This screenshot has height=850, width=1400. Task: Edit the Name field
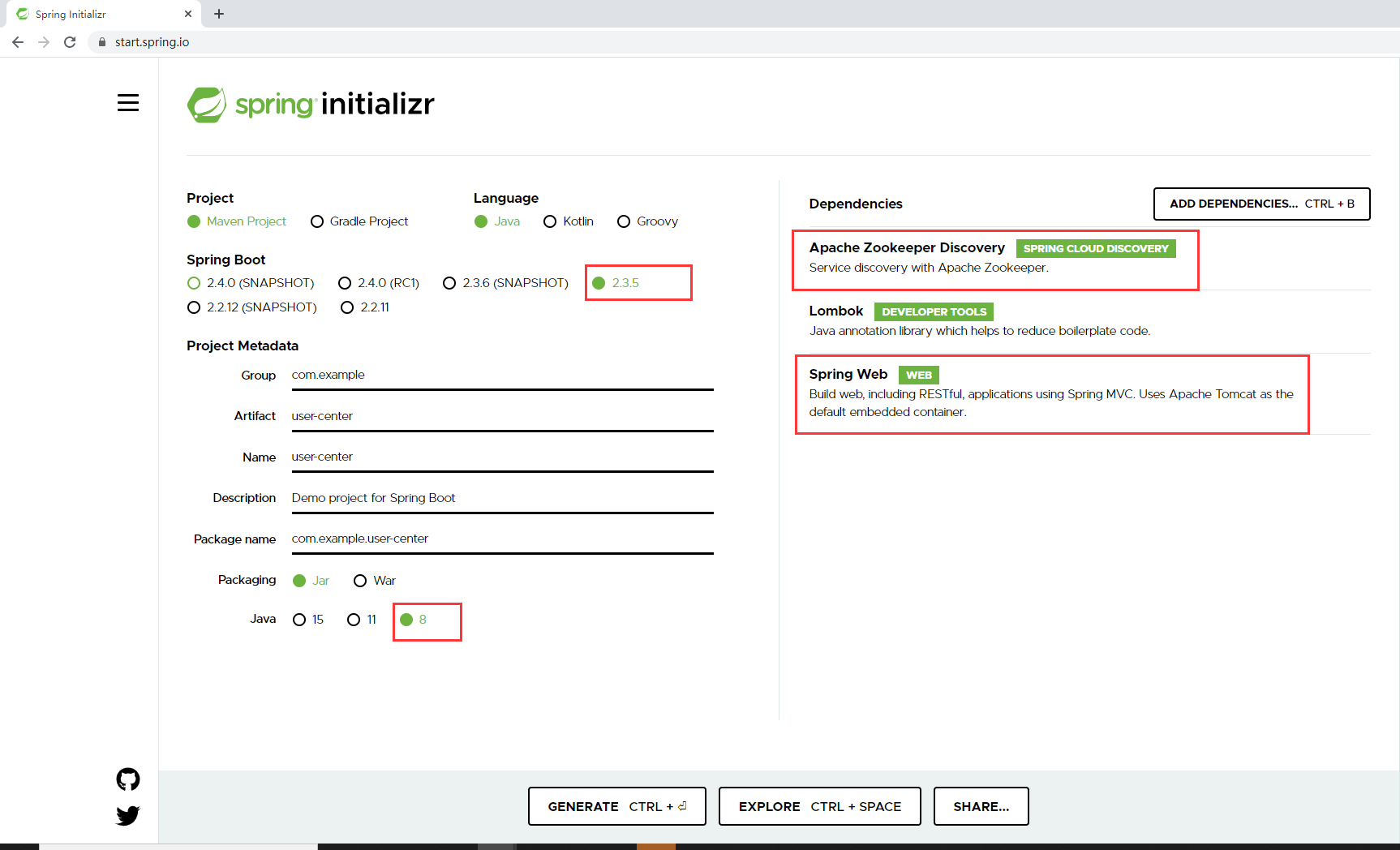click(502, 457)
